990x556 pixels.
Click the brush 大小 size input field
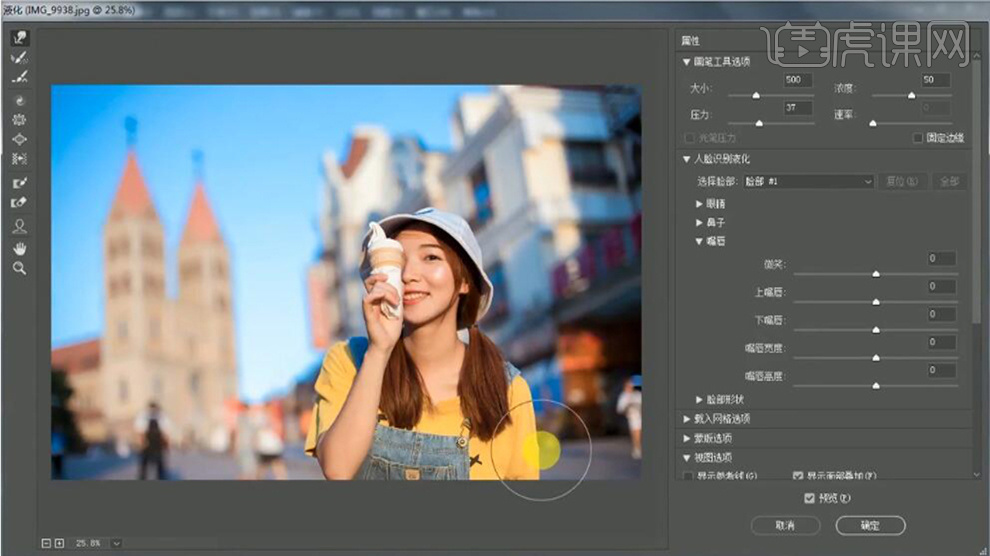[798, 80]
